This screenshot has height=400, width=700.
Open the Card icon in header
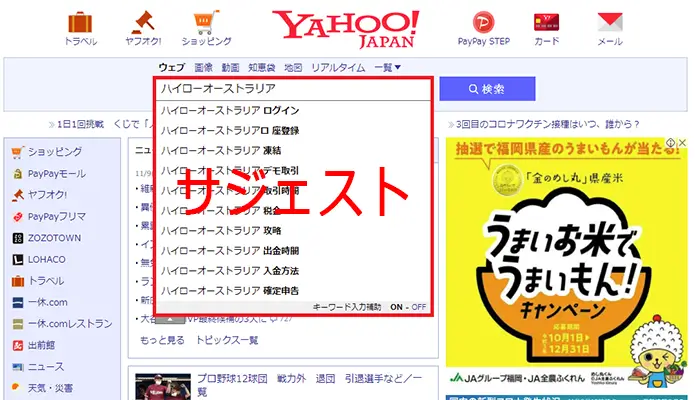546,22
